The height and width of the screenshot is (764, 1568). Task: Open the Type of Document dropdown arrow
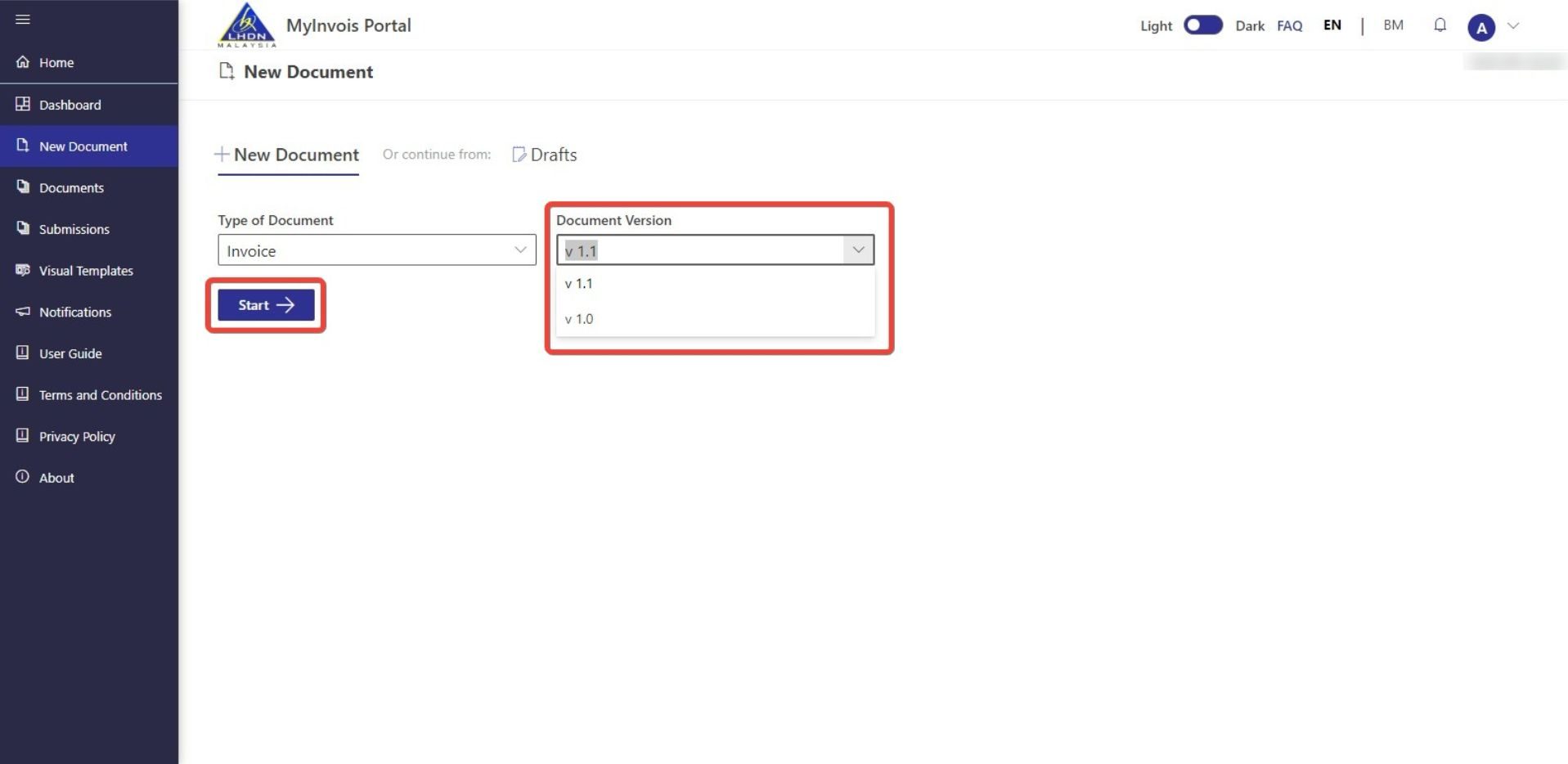[520, 249]
